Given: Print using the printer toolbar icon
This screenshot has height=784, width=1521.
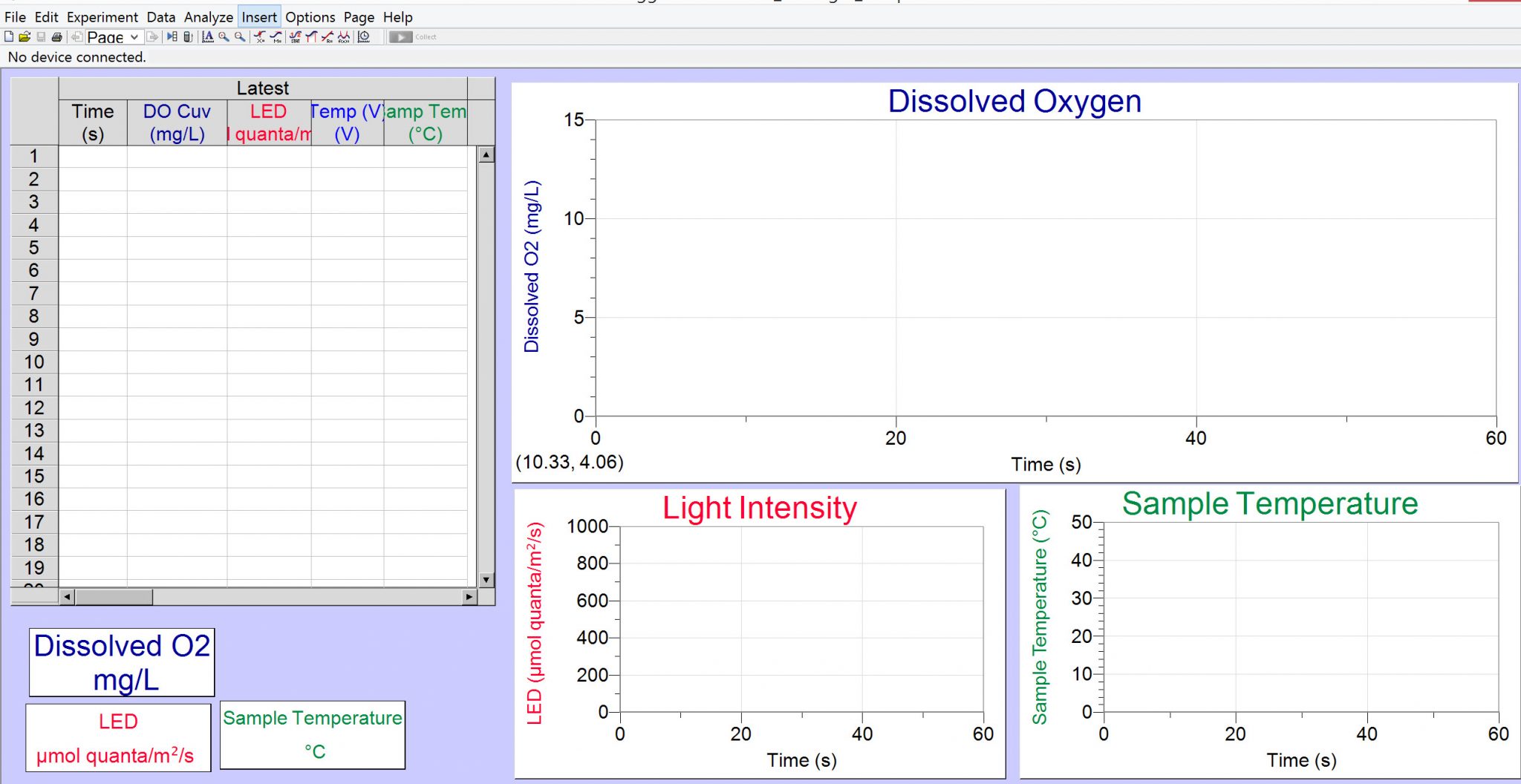Looking at the screenshot, I should point(56,36).
